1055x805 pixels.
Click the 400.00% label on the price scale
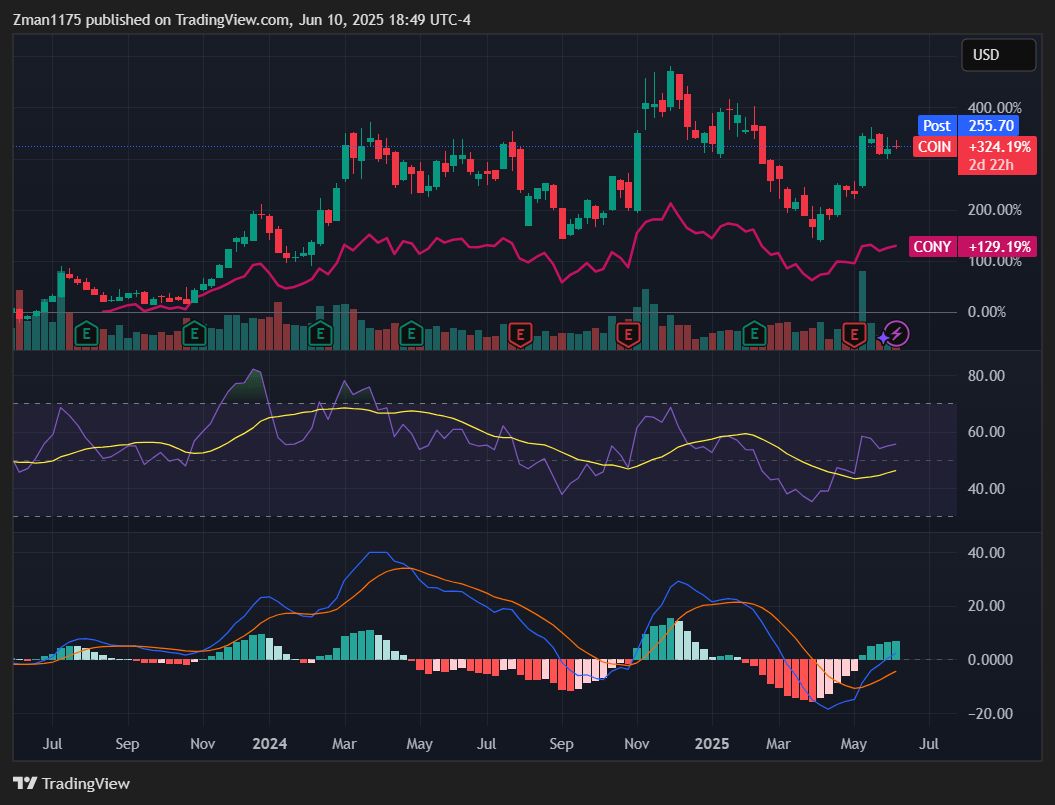(994, 108)
